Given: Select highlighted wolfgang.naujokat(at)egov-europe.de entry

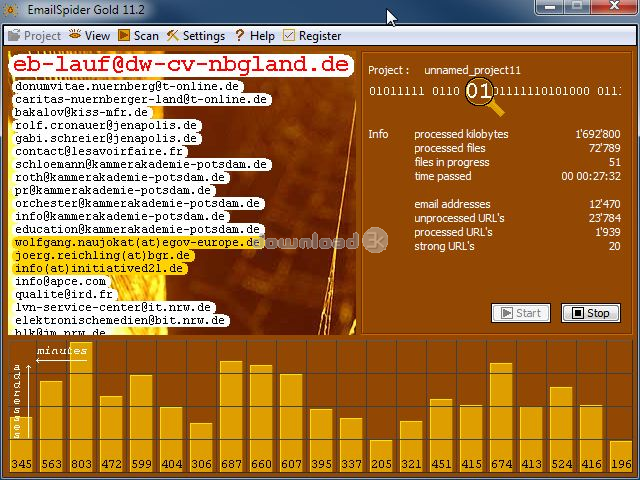Looking at the screenshot, I should click(138, 242).
